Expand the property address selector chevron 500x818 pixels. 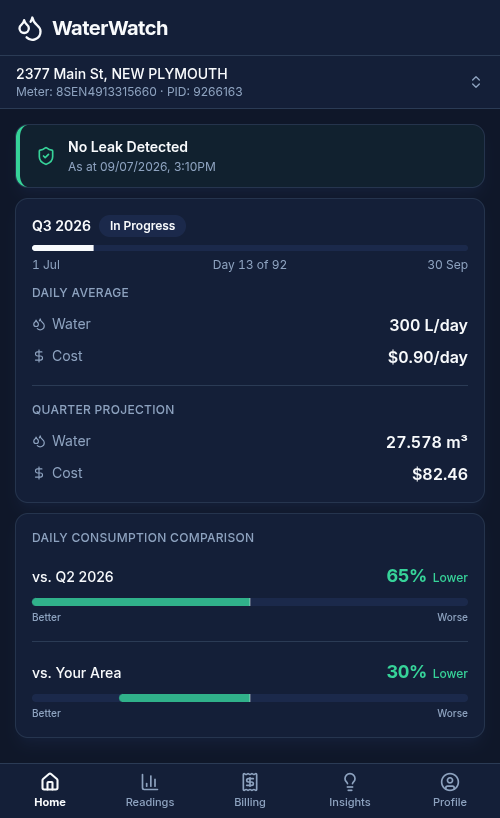pyautogui.click(x=475, y=82)
